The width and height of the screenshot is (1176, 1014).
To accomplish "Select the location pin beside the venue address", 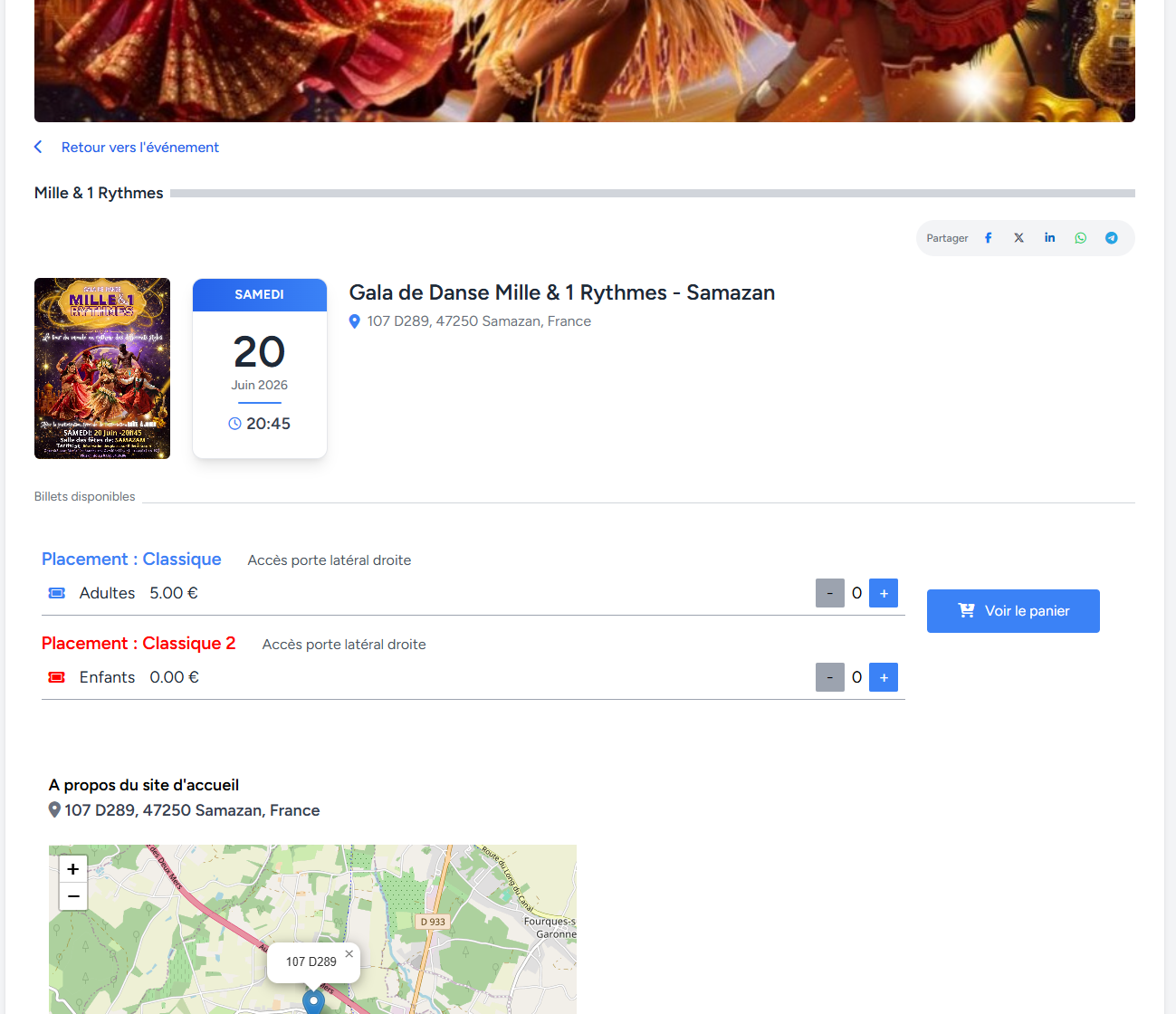I will pos(355,320).
